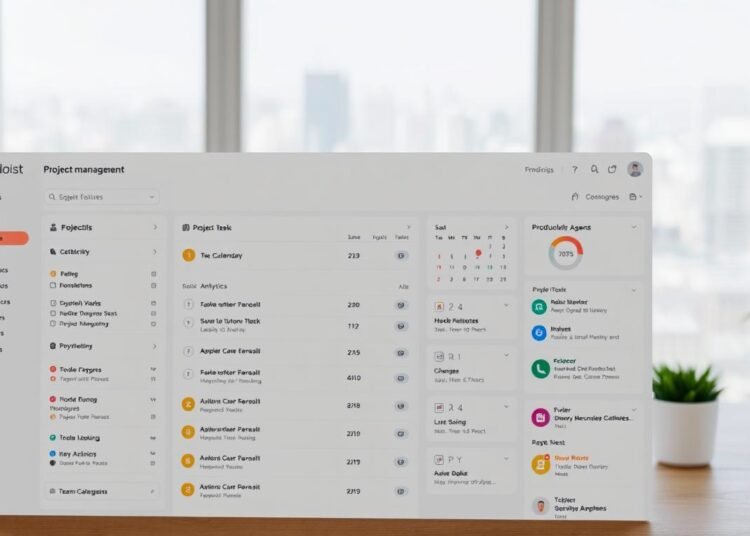Click into the search filter field
Screen dimensions: 750x536
pyautogui.click(x=102, y=197)
